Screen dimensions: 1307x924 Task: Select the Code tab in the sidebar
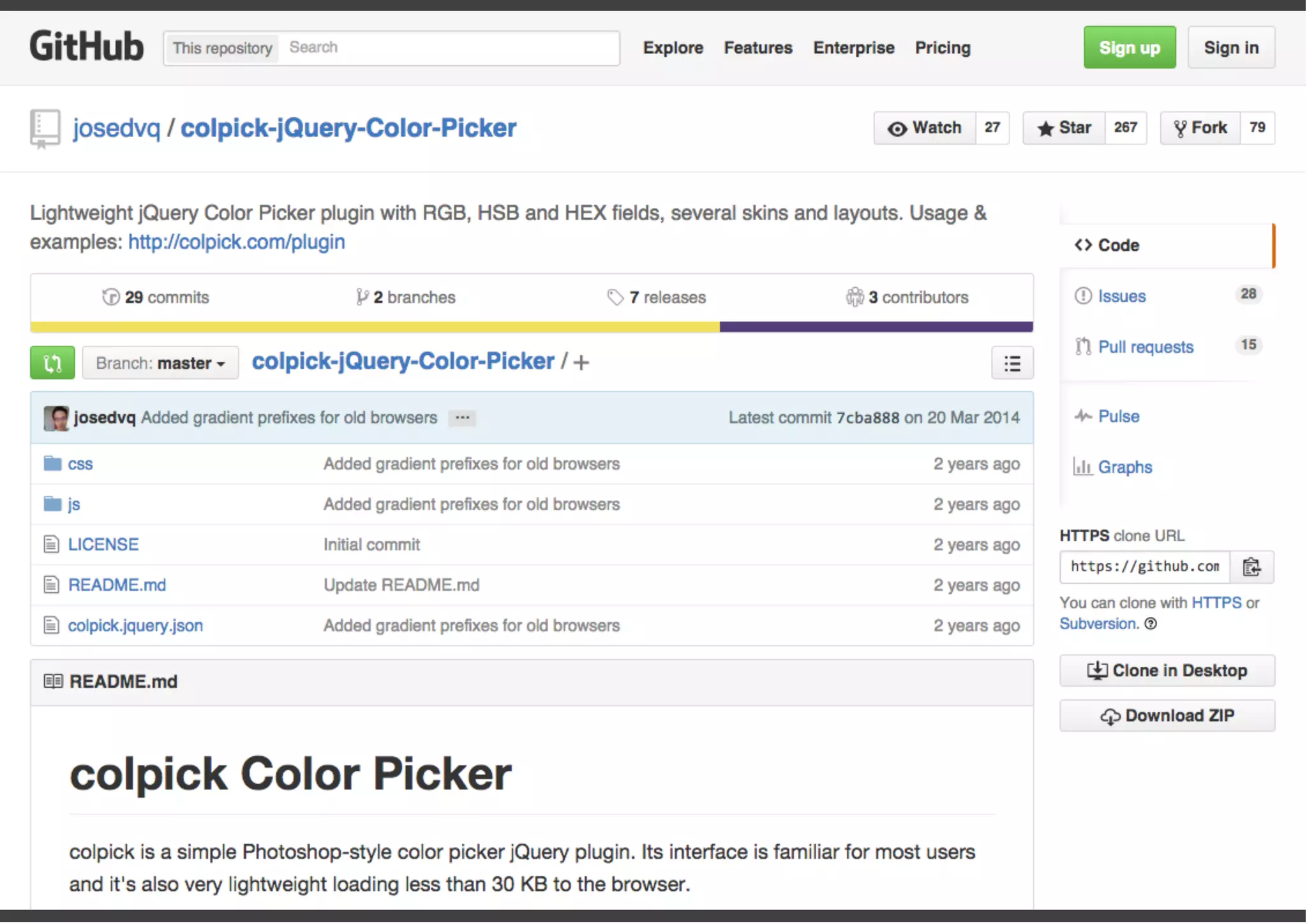point(1167,245)
